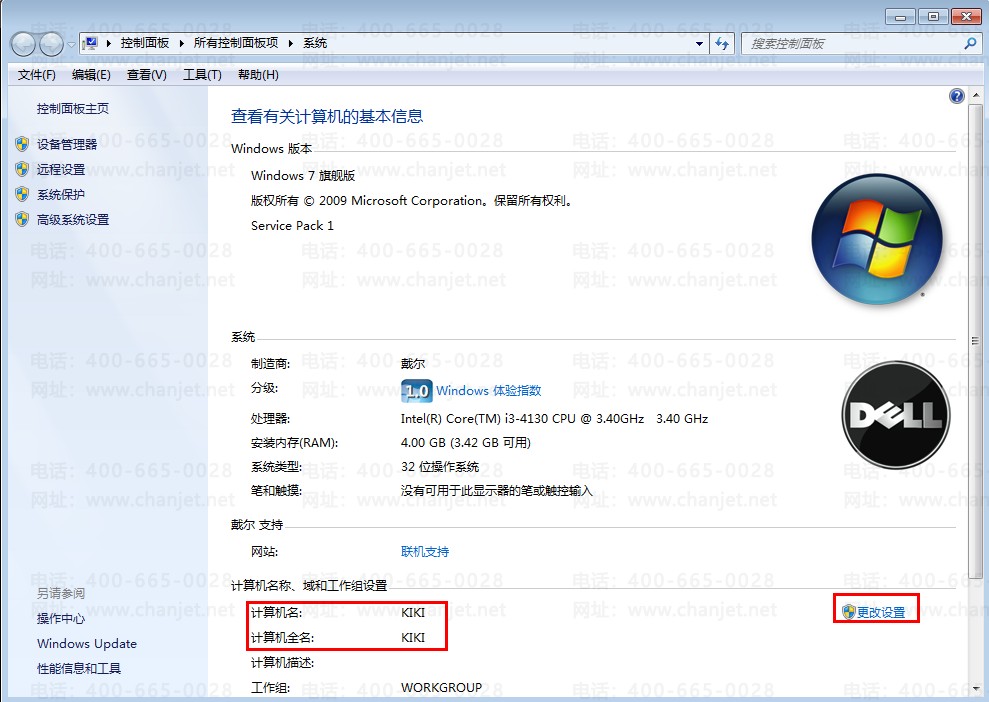Click KIKI value next to 计算机名
The height and width of the screenshot is (702, 989).
[x=413, y=612]
